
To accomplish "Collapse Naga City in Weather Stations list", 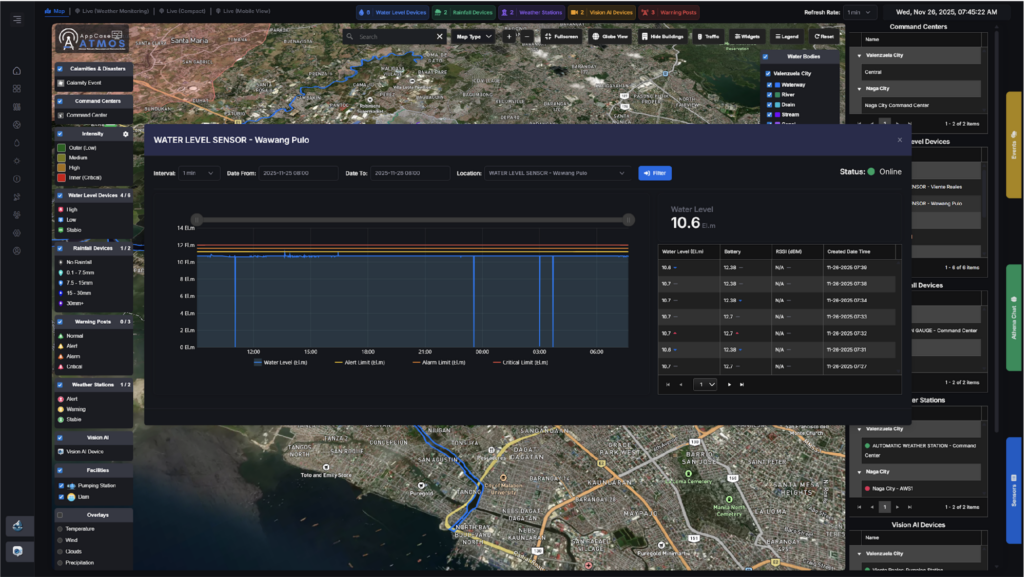I will pos(859,472).
